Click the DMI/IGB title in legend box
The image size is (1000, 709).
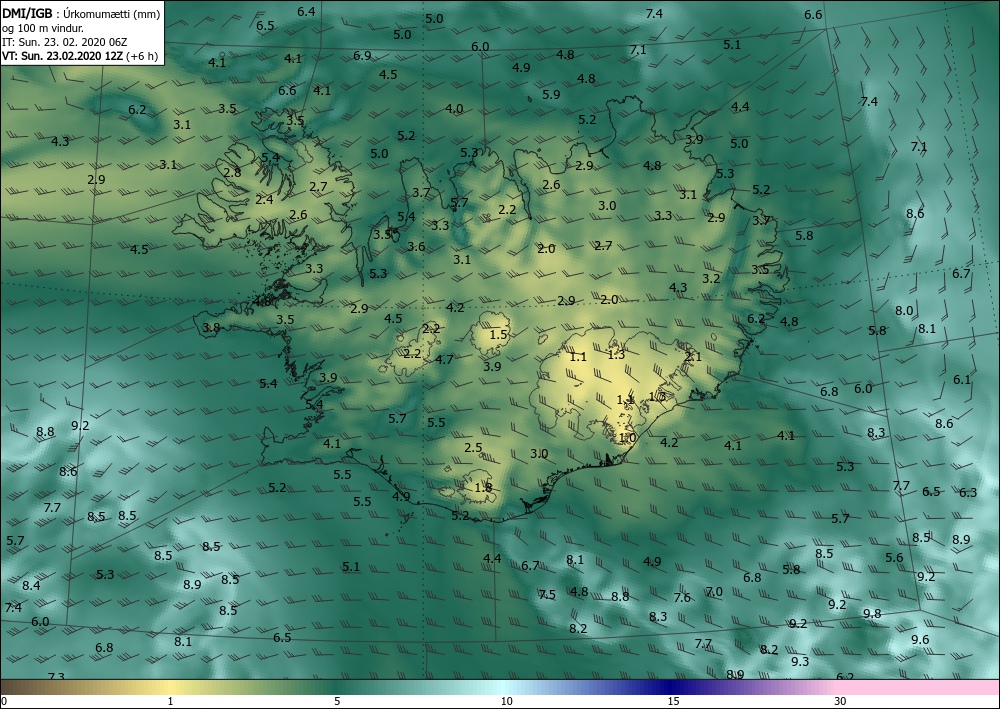(x=26, y=14)
